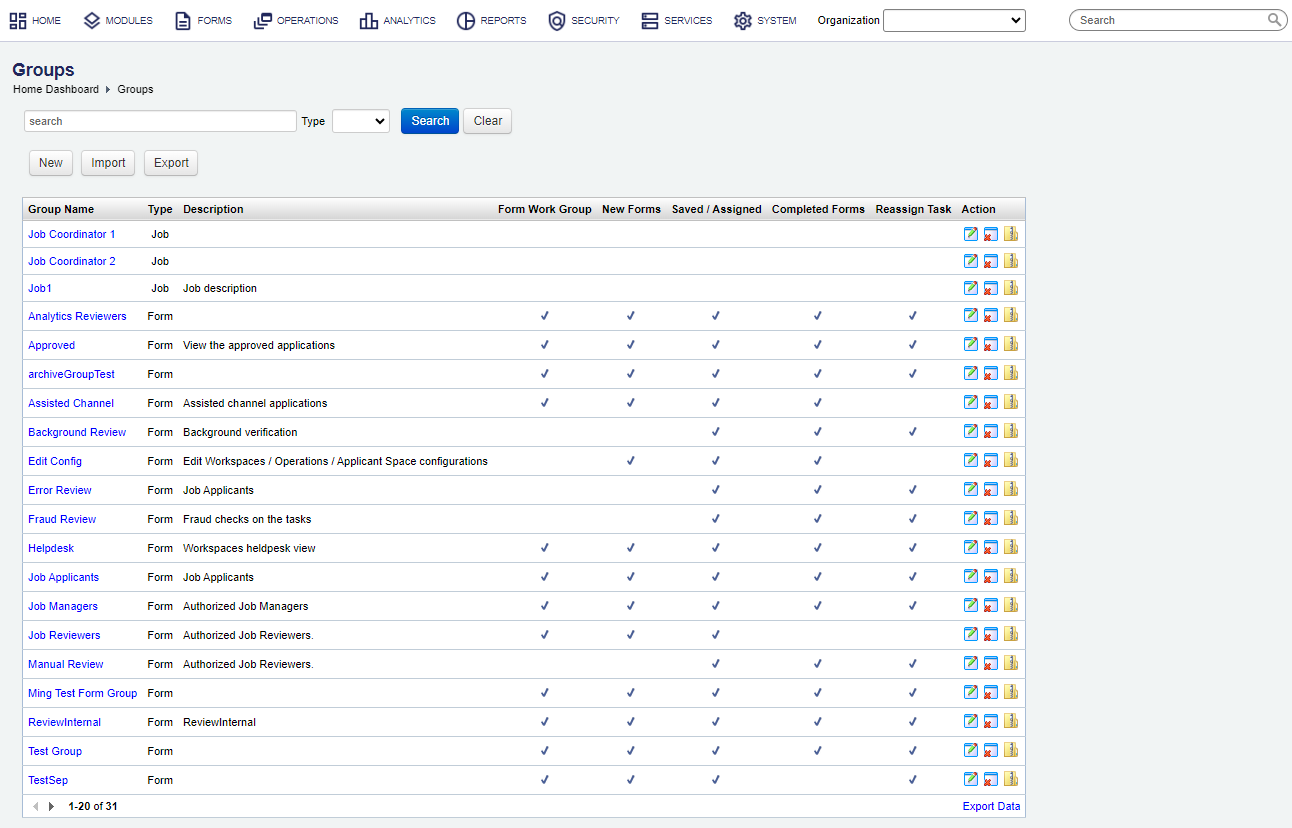Select the Analytics icon
The image size is (1292, 828).
(x=369, y=19)
